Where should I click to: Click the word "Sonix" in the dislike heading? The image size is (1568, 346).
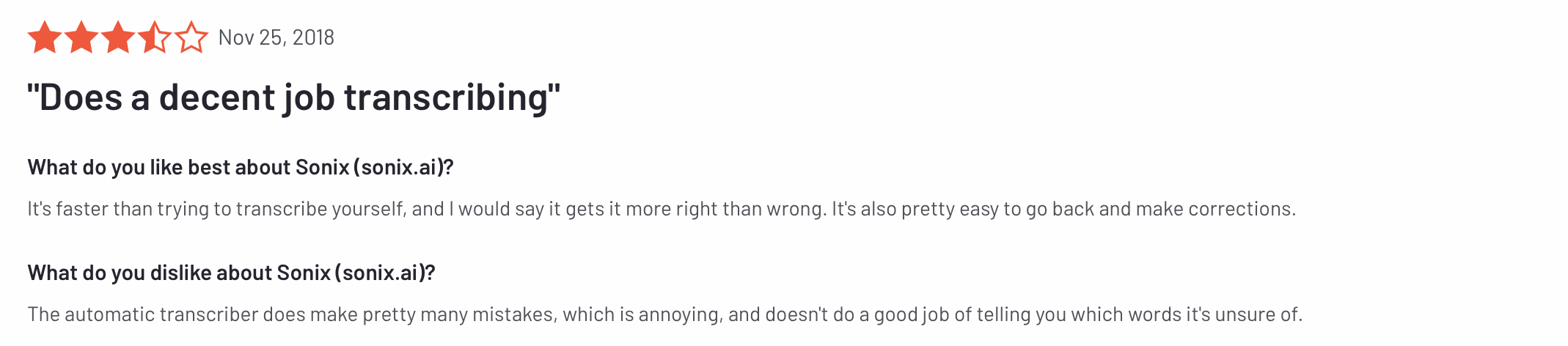pyautogui.click(x=304, y=273)
